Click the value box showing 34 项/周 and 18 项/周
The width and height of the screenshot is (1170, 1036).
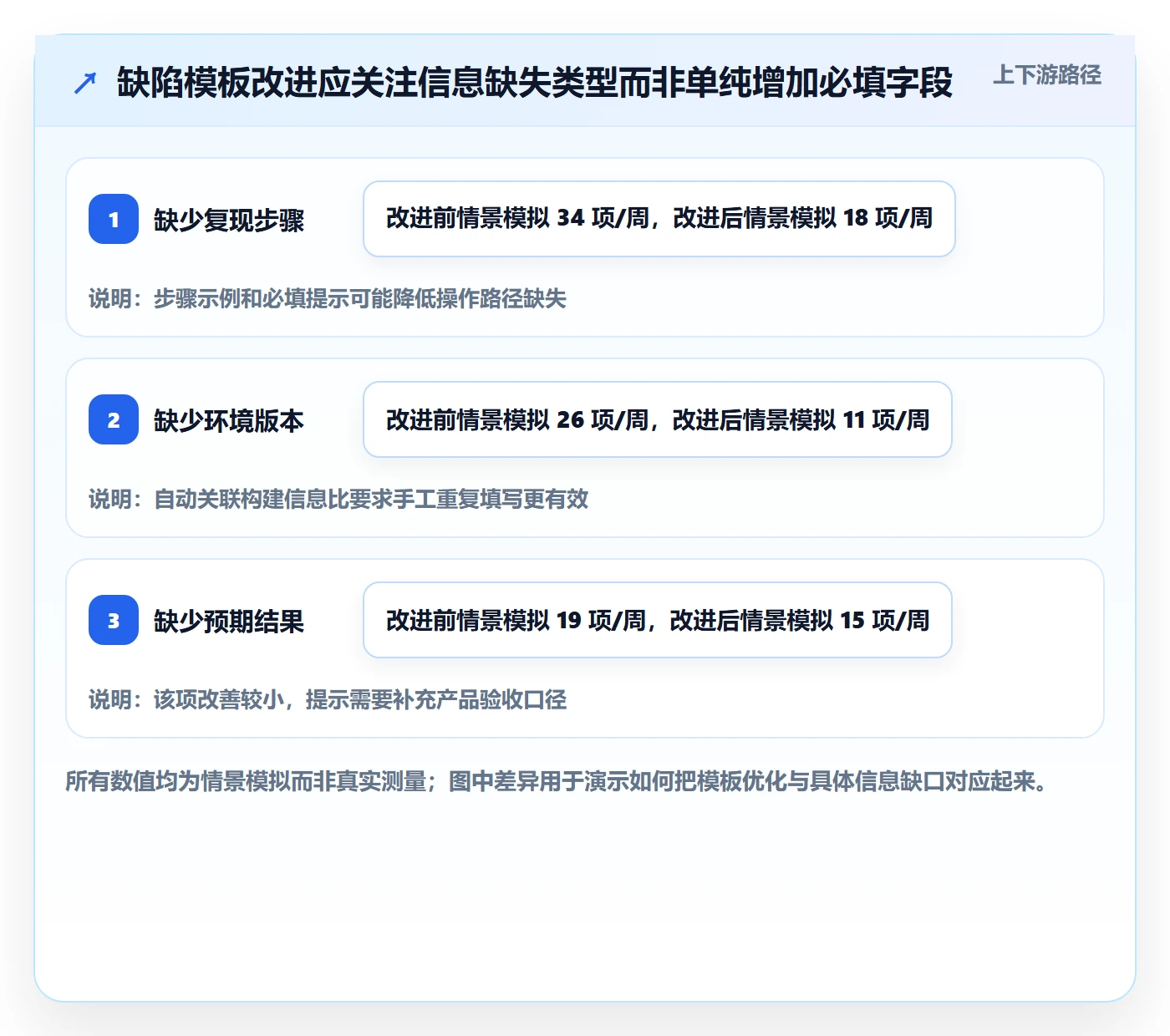pos(659,219)
